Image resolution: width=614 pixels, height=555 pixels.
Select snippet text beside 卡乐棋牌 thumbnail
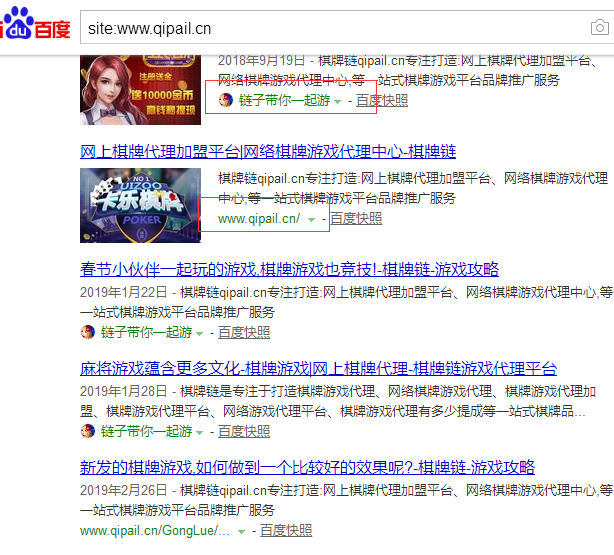[x=413, y=188]
